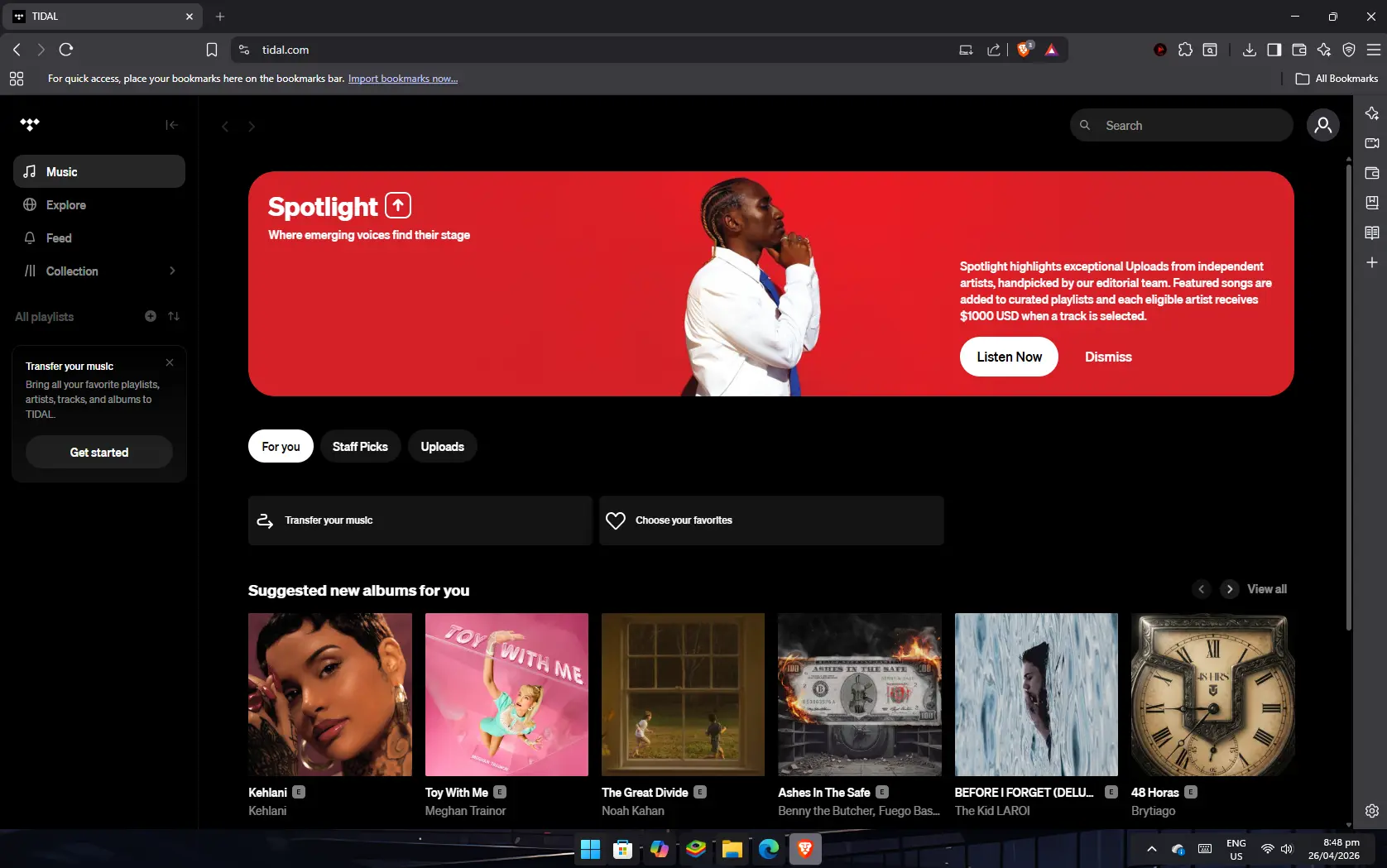This screenshot has width=1387, height=868.
Task: Select the For you tab
Action: [281, 446]
